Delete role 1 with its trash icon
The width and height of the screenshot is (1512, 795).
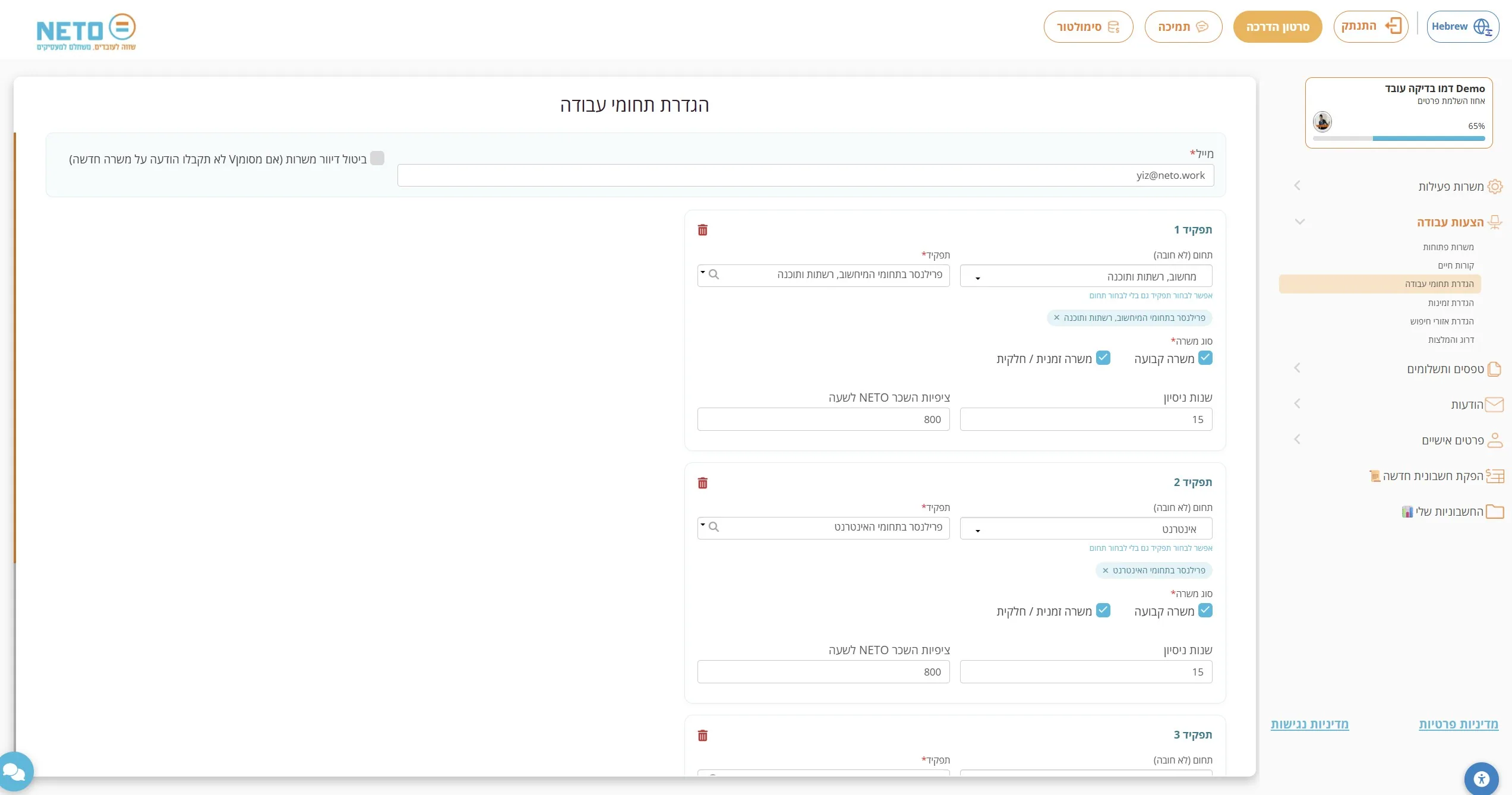702,230
